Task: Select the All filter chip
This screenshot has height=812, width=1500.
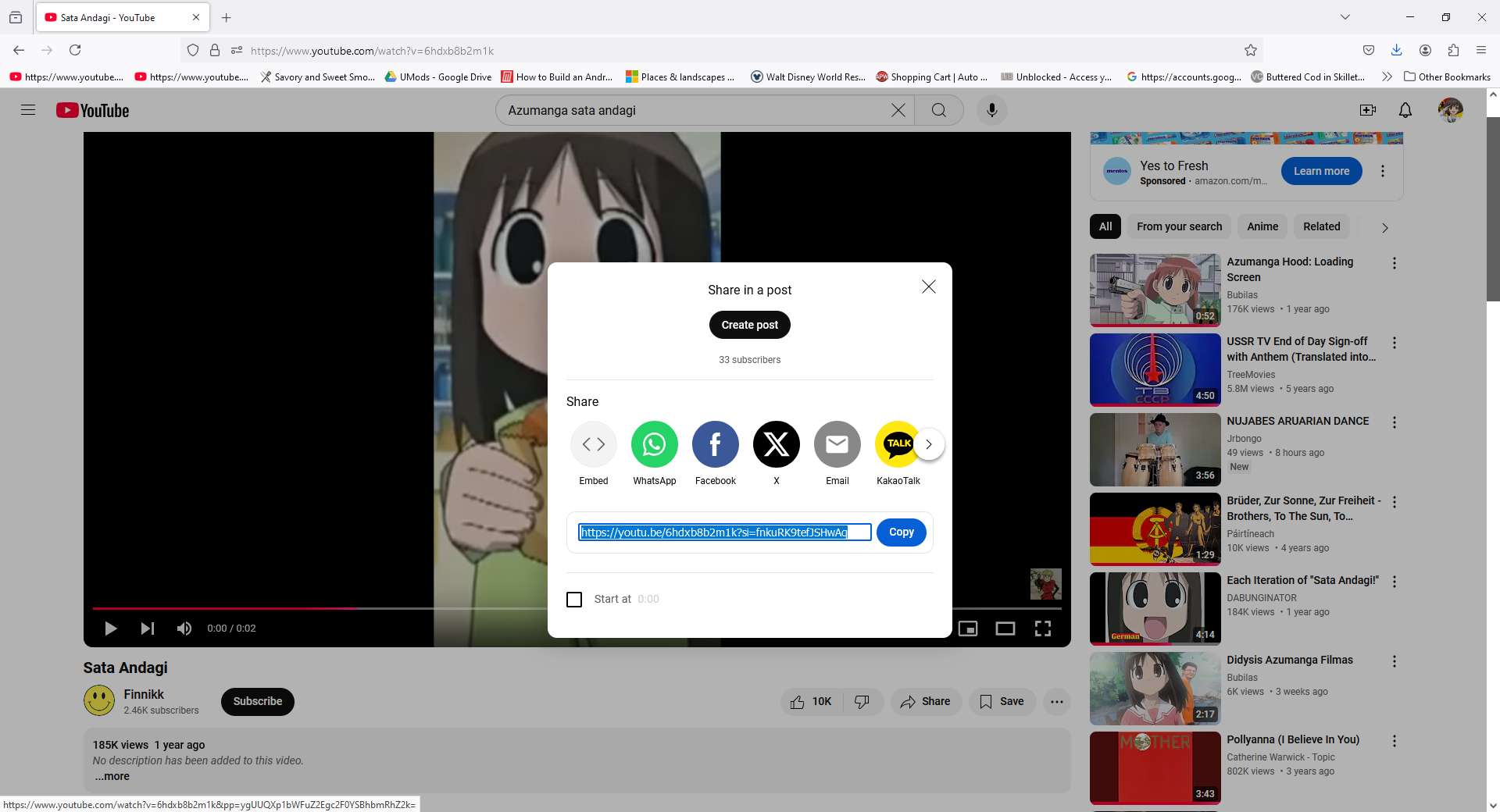Action: tap(1105, 226)
